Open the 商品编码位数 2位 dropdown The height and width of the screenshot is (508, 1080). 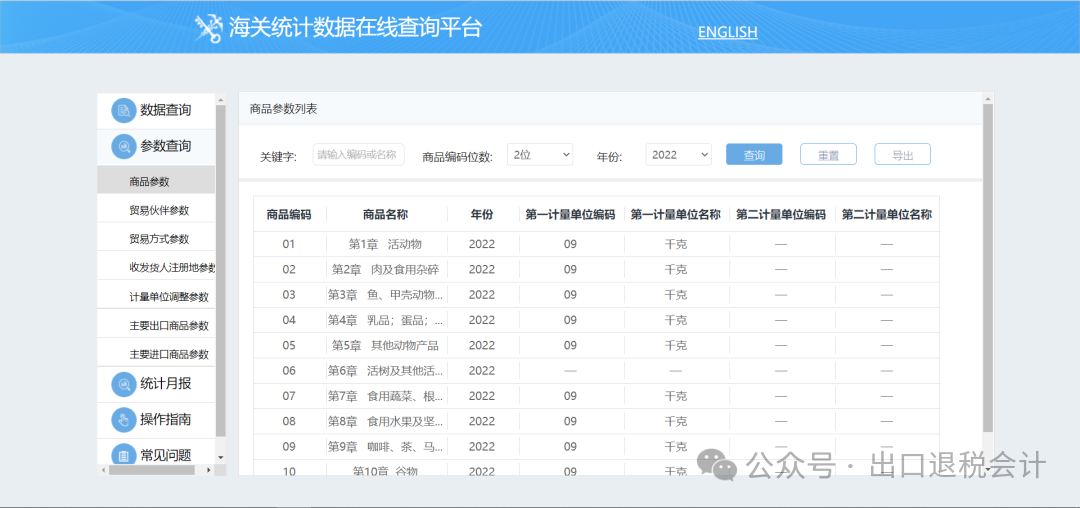click(x=540, y=155)
